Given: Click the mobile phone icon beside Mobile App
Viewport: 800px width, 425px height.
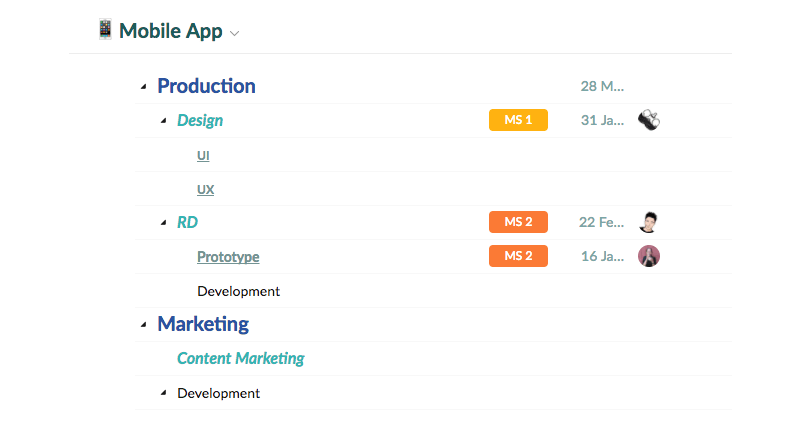Looking at the screenshot, I should [x=105, y=30].
